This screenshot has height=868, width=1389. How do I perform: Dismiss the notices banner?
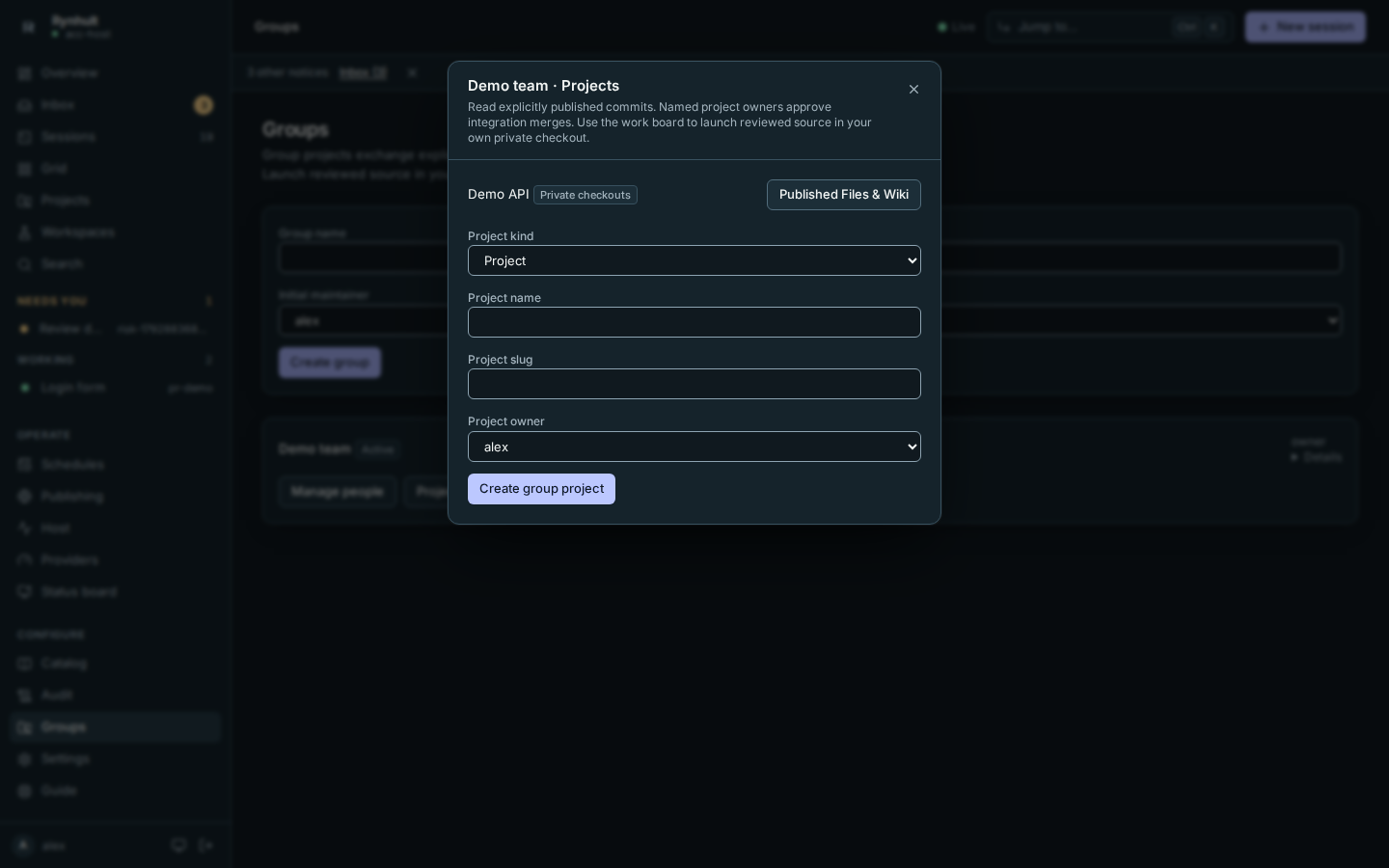click(412, 72)
